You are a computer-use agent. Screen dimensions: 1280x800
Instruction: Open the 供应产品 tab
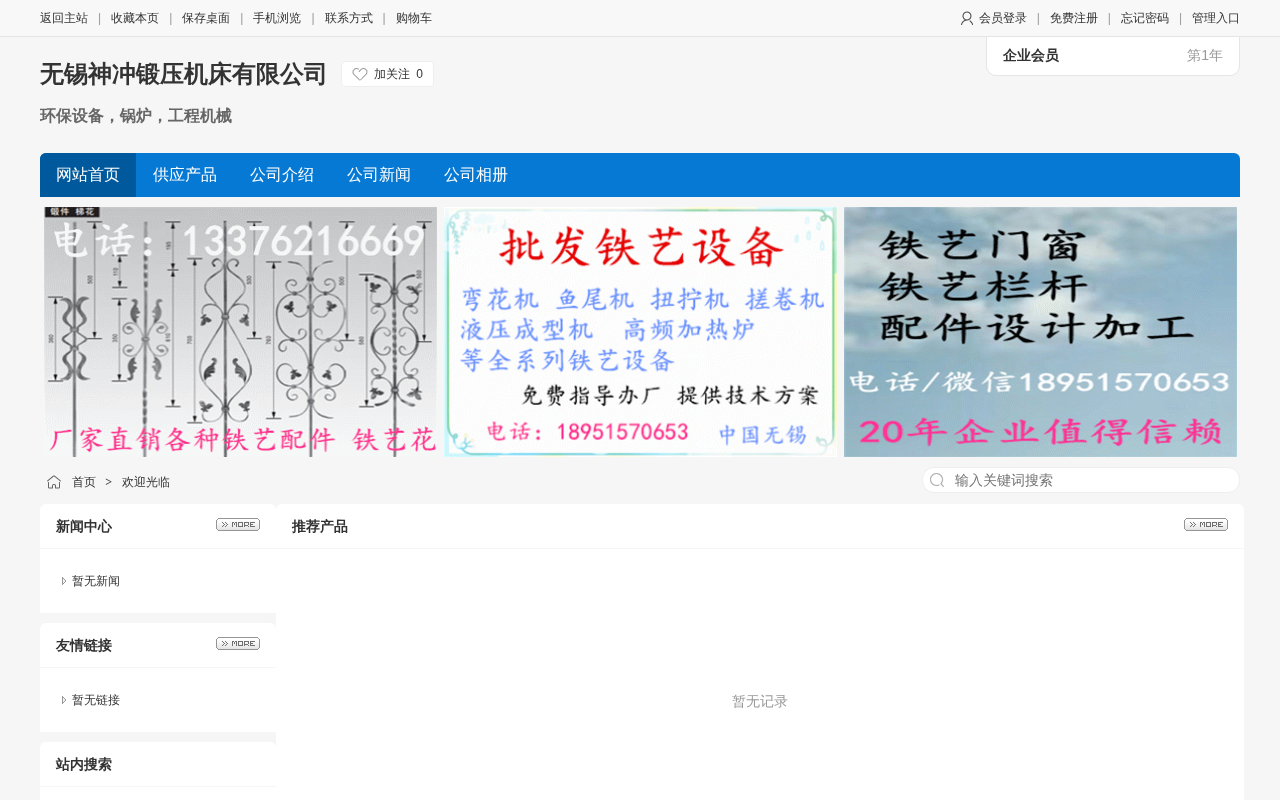pyautogui.click(x=185, y=175)
